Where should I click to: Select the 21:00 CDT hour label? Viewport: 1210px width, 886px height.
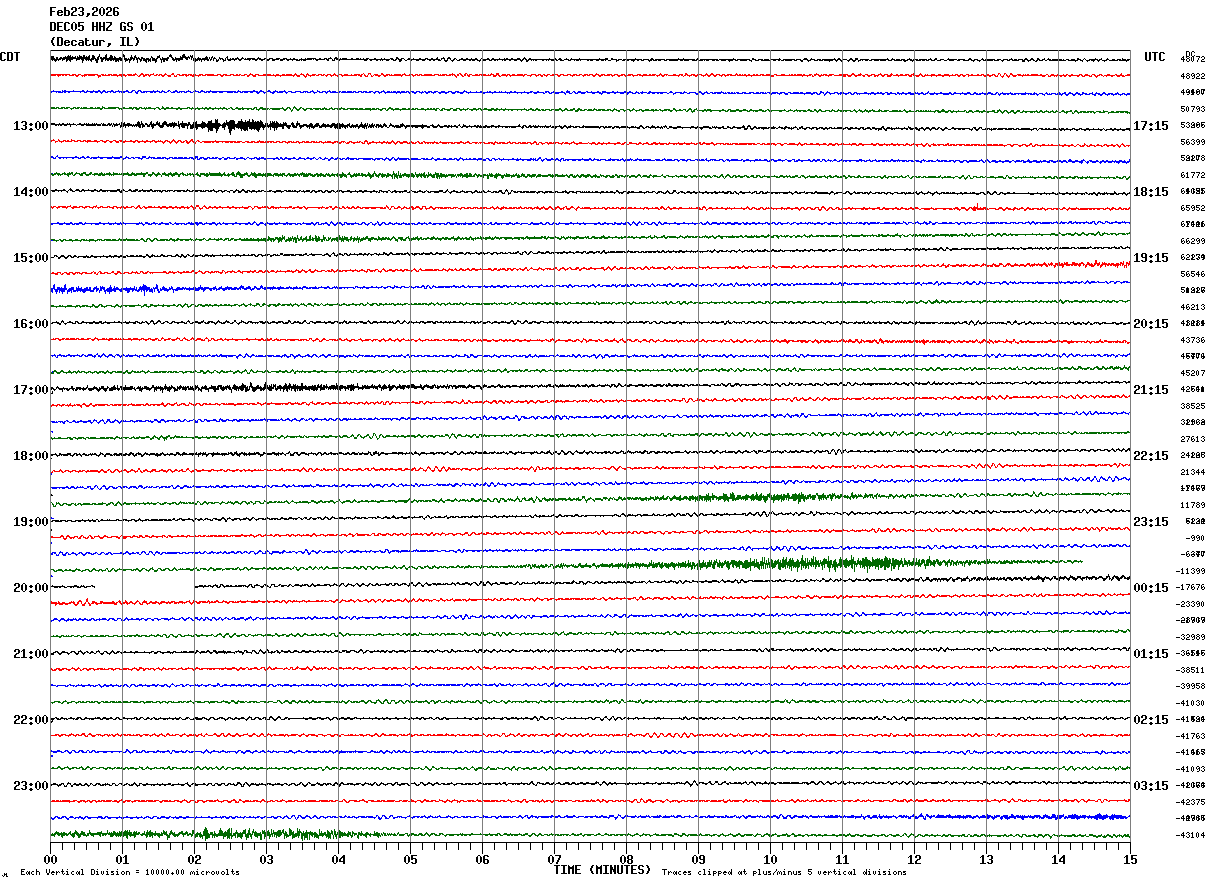click(x=31, y=654)
